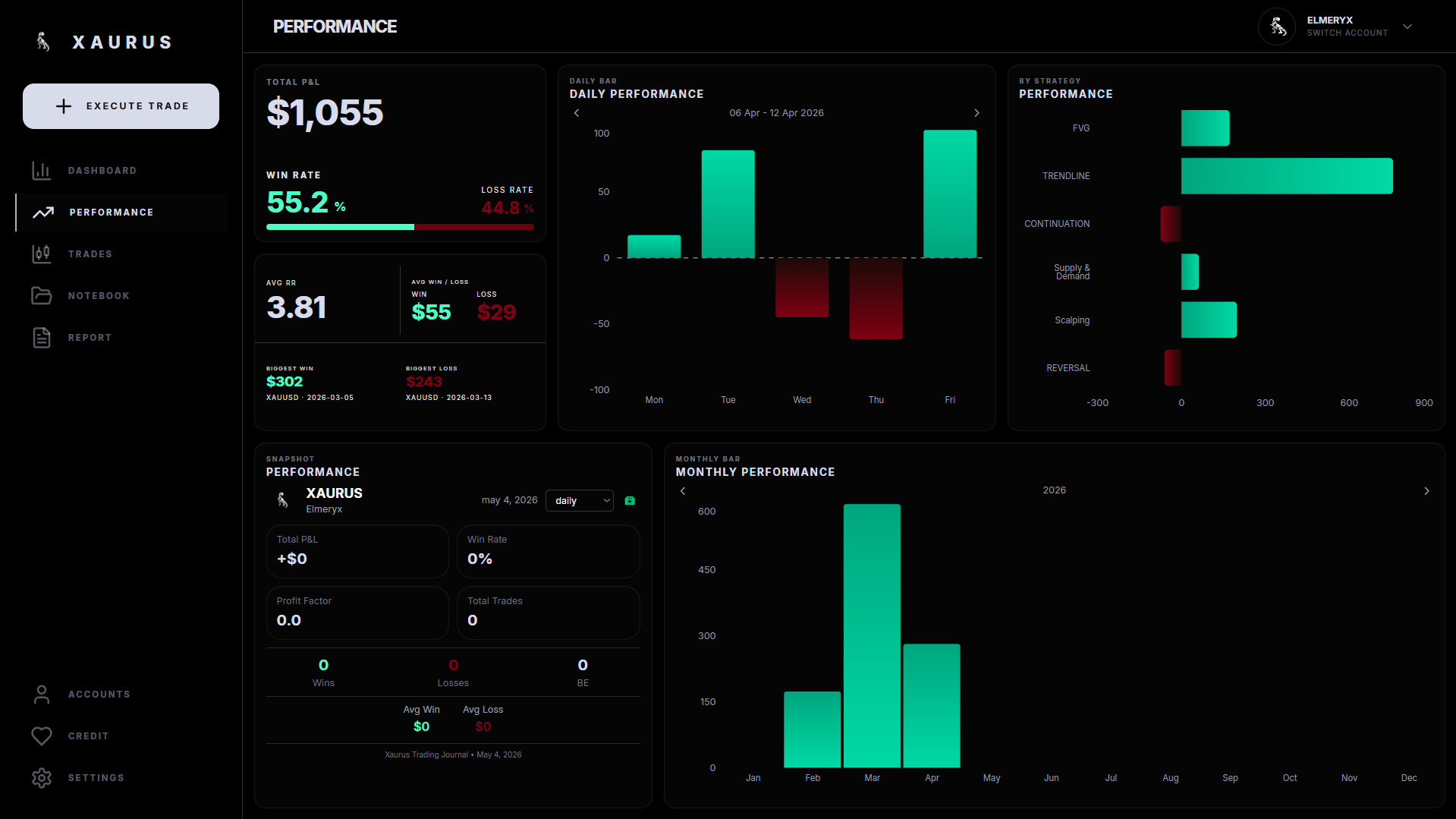
Task: Click the FVG strategy bar
Action: click(1205, 128)
